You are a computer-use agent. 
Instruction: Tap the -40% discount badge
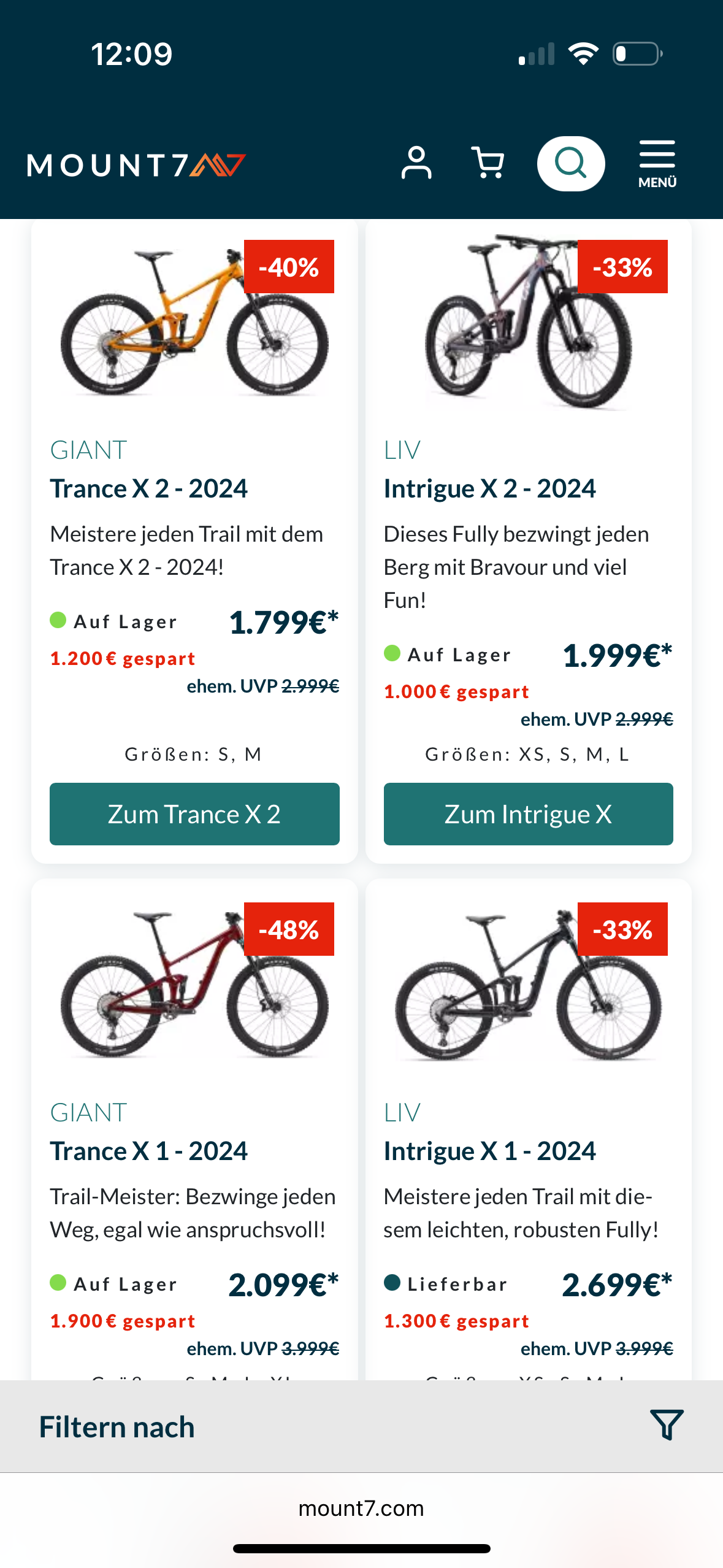pos(289,267)
